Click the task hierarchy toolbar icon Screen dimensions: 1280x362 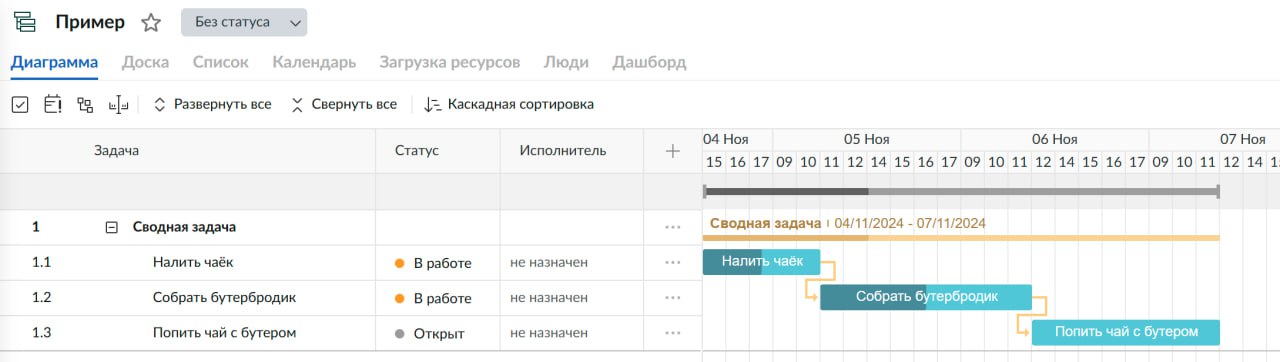coord(85,104)
